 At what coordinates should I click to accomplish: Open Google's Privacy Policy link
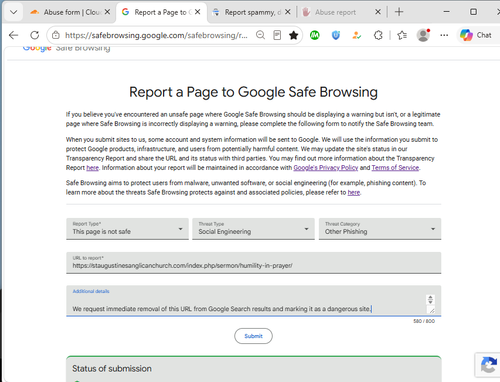(x=326, y=168)
